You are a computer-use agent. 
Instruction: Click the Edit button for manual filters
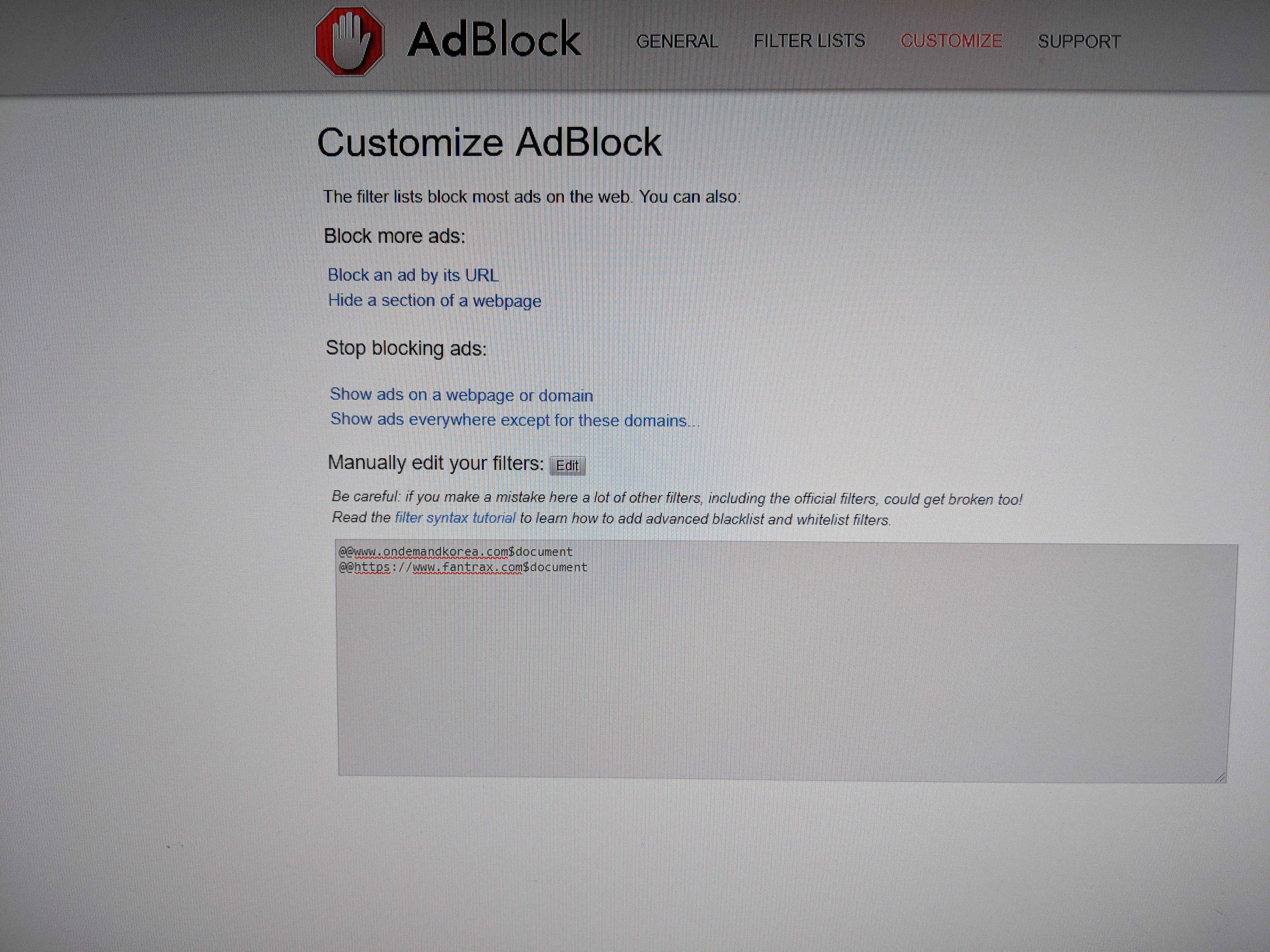click(x=567, y=465)
